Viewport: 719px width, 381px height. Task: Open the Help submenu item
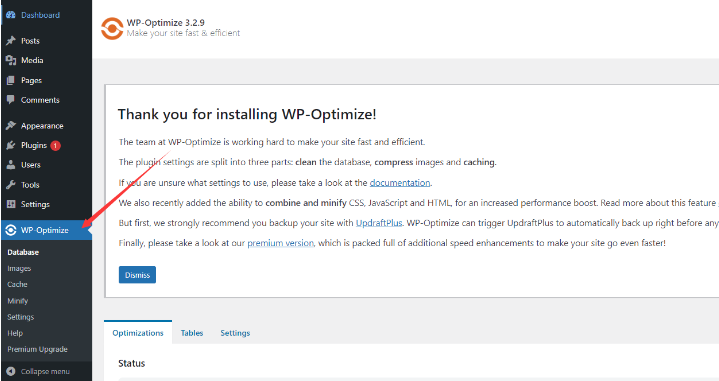(15, 333)
